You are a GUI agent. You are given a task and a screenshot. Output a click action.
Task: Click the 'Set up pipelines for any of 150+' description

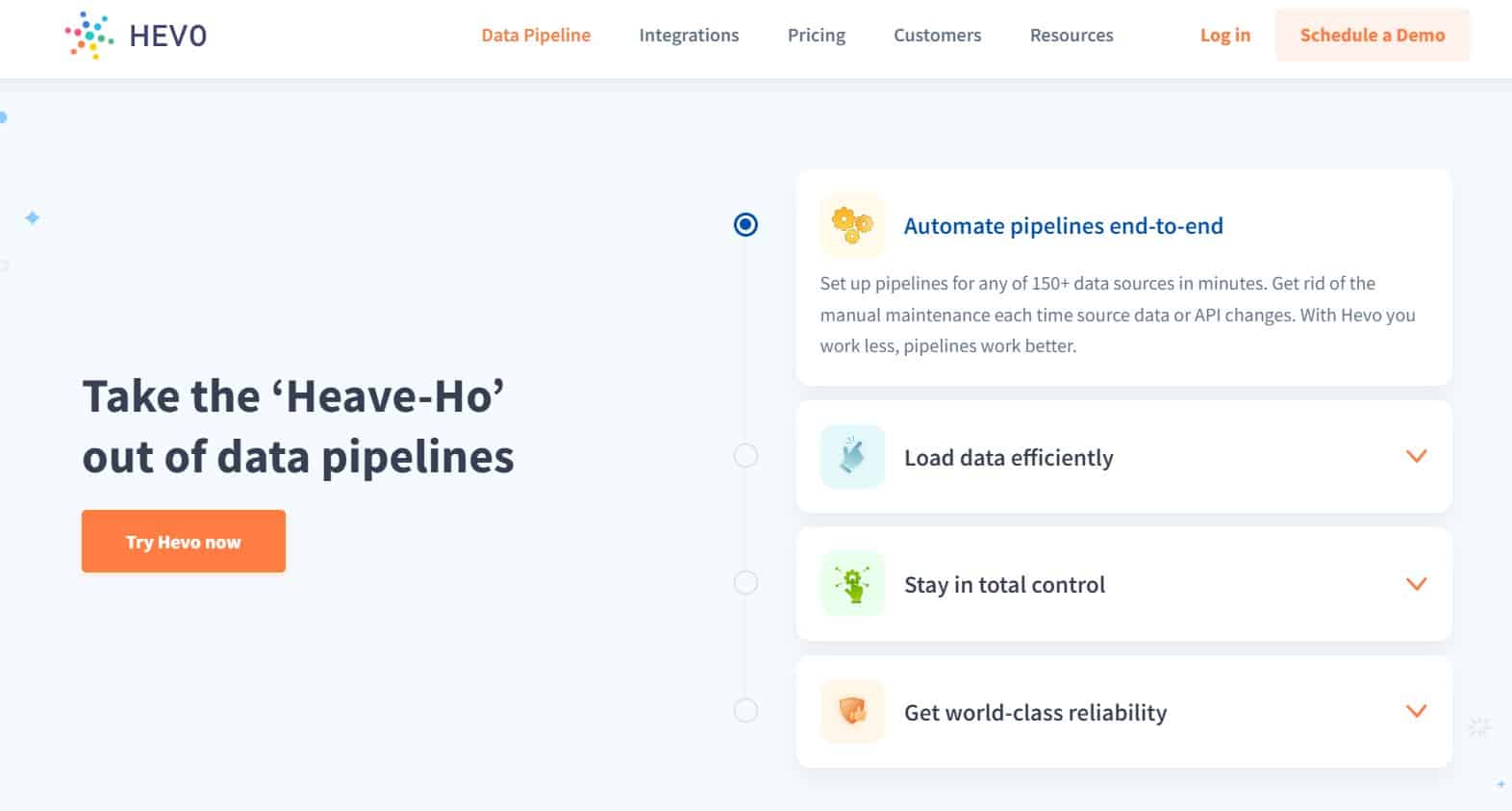click(1118, 315)
